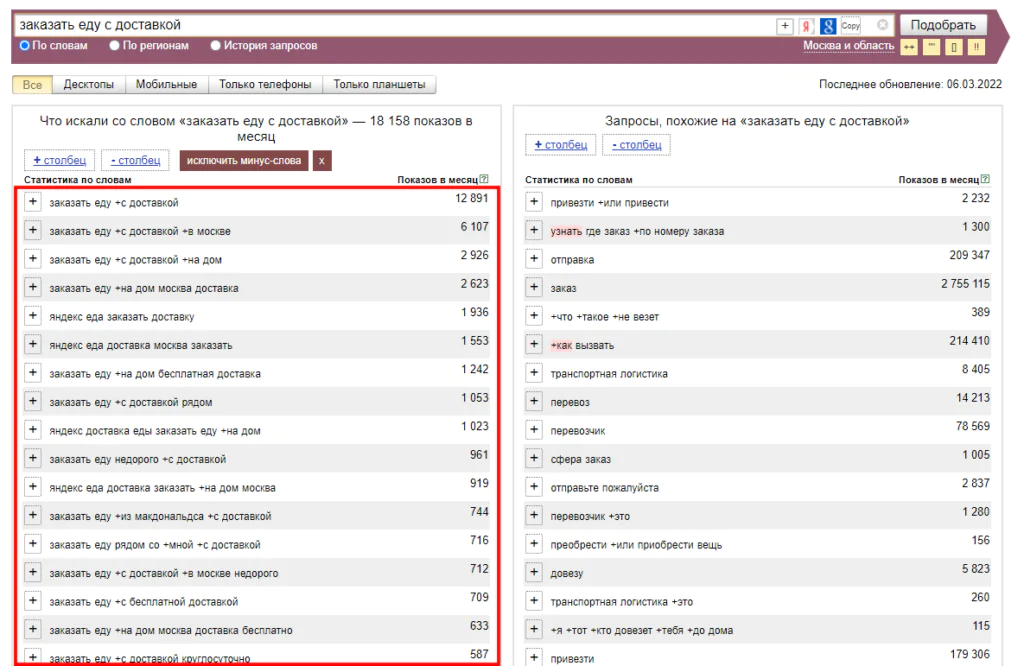
Task: Switch to the Все device tab
Action: [33, 85]
